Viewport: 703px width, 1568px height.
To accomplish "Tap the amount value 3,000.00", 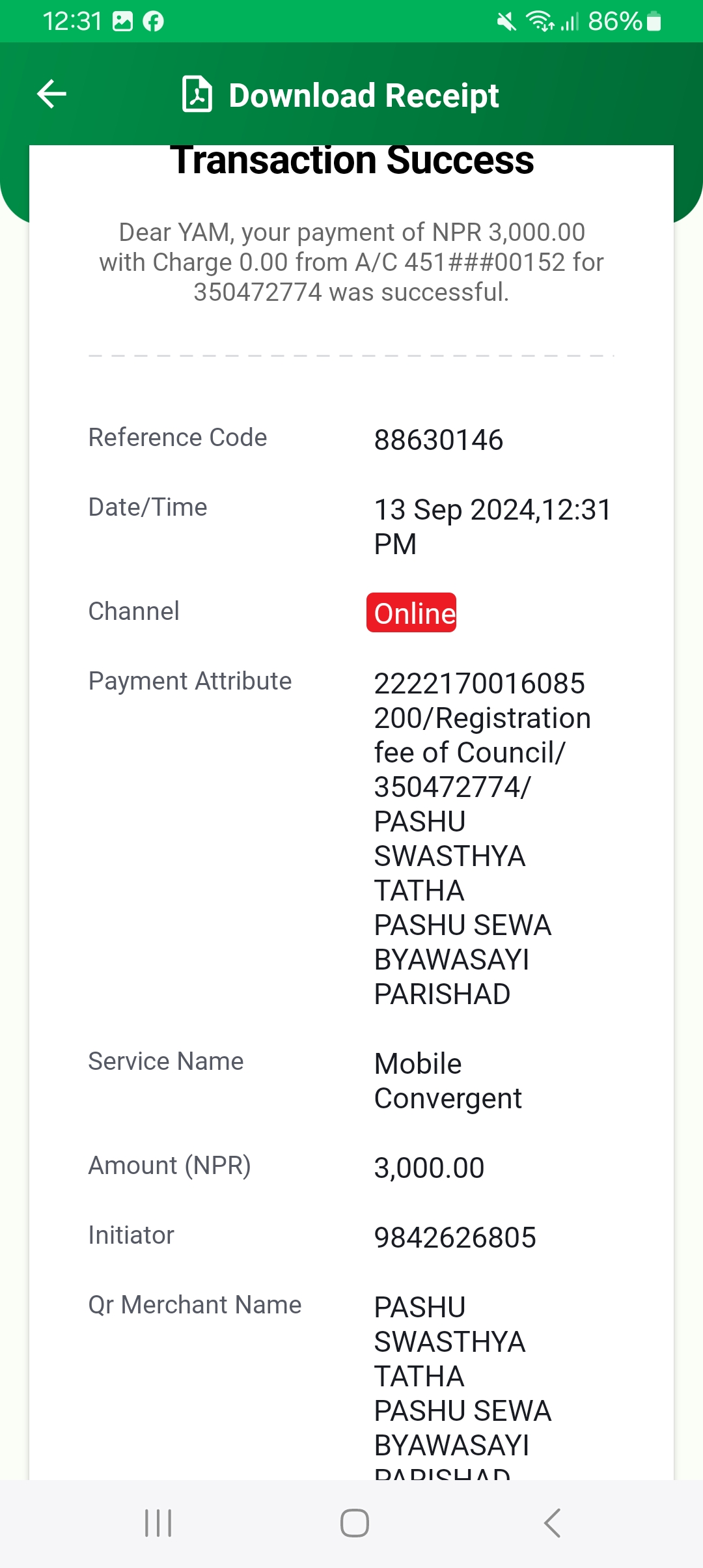I will [430, 1168].
